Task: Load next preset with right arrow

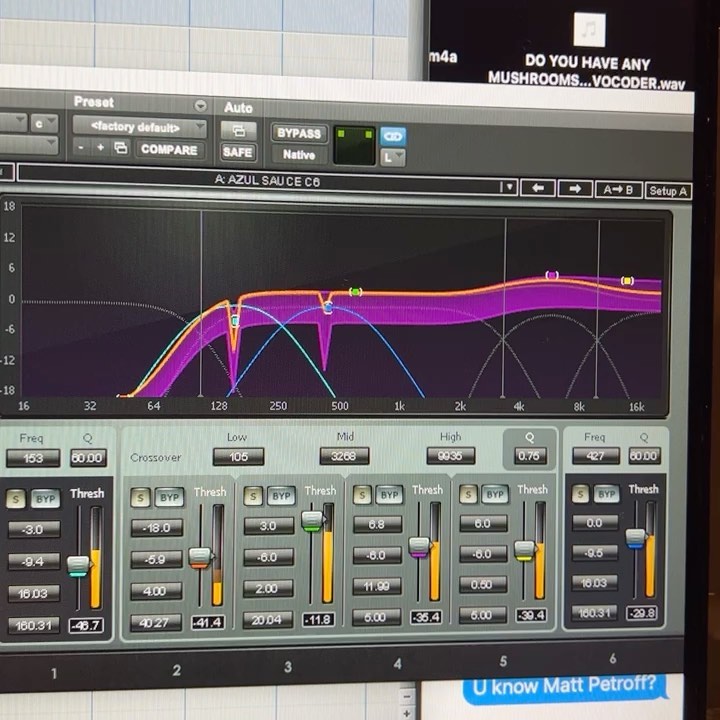Action: 575,188
